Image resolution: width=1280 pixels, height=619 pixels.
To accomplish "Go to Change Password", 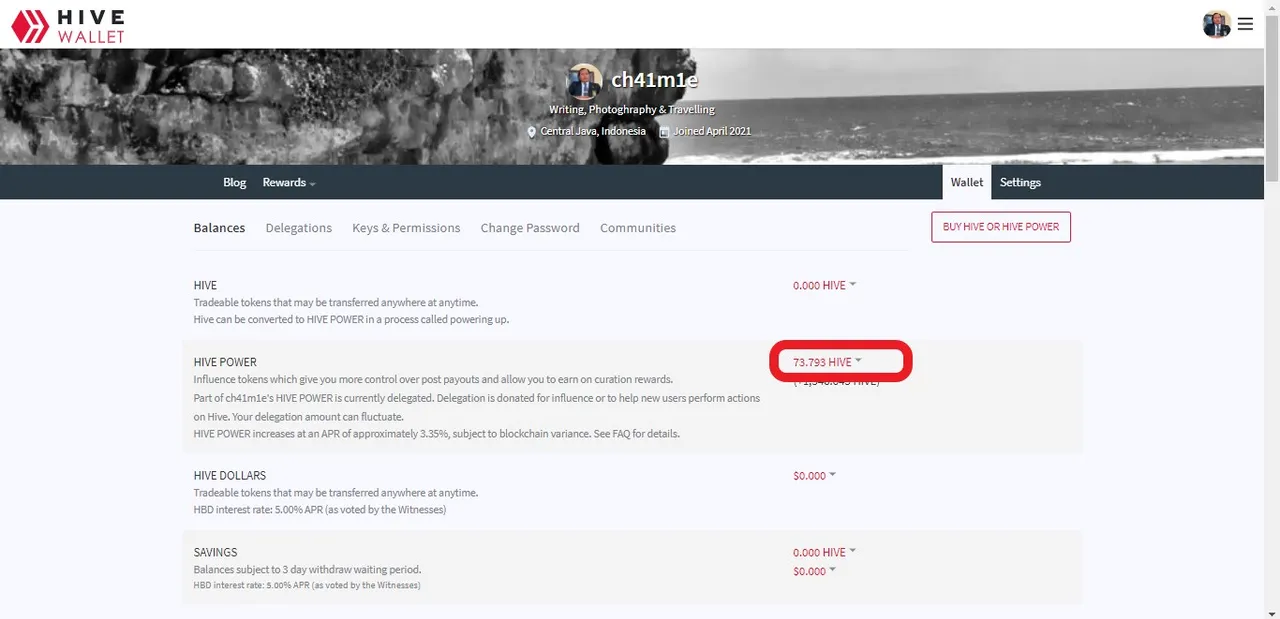I will click(530, 227).
